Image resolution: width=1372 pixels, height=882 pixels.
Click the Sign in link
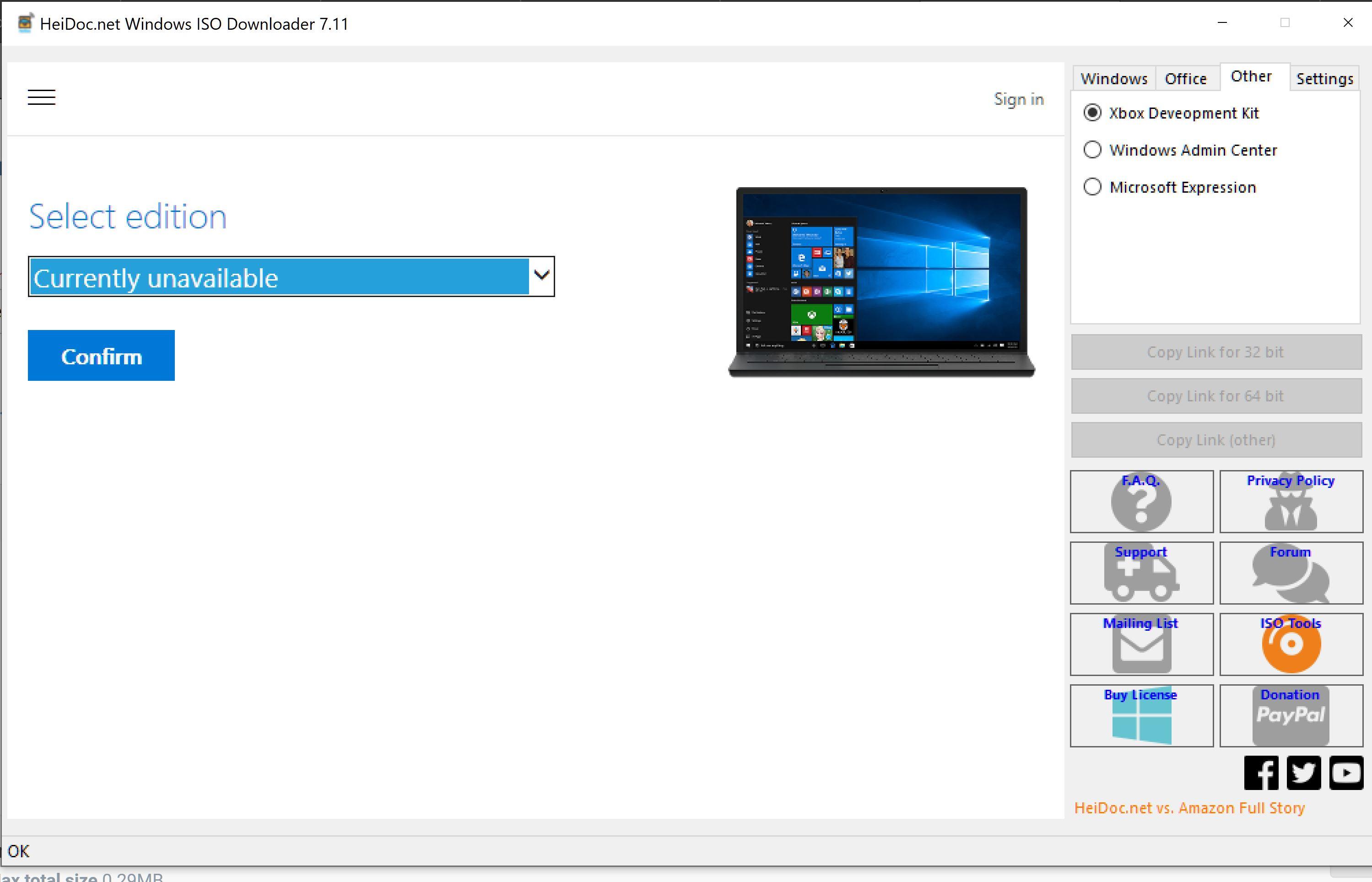pyautogui.click(x=1018, y=100)
